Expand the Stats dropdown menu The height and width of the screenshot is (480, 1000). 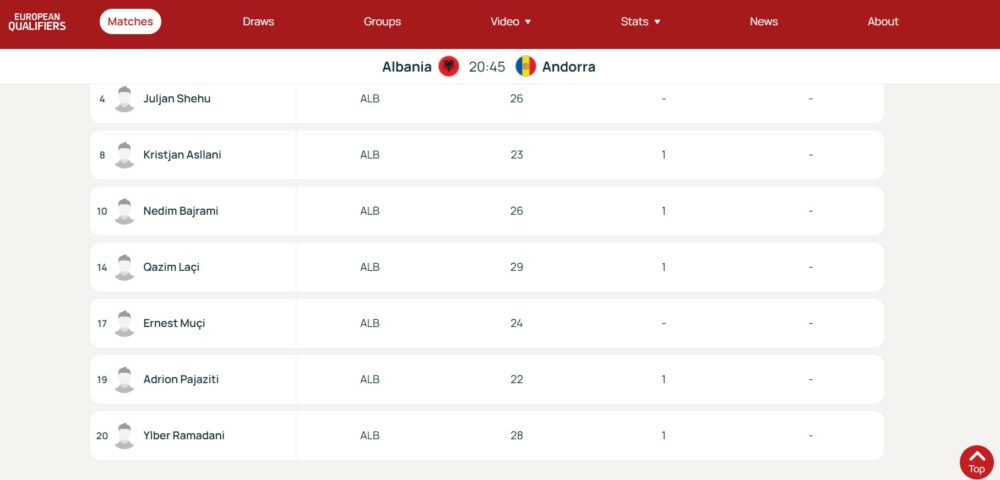point(640,21)
